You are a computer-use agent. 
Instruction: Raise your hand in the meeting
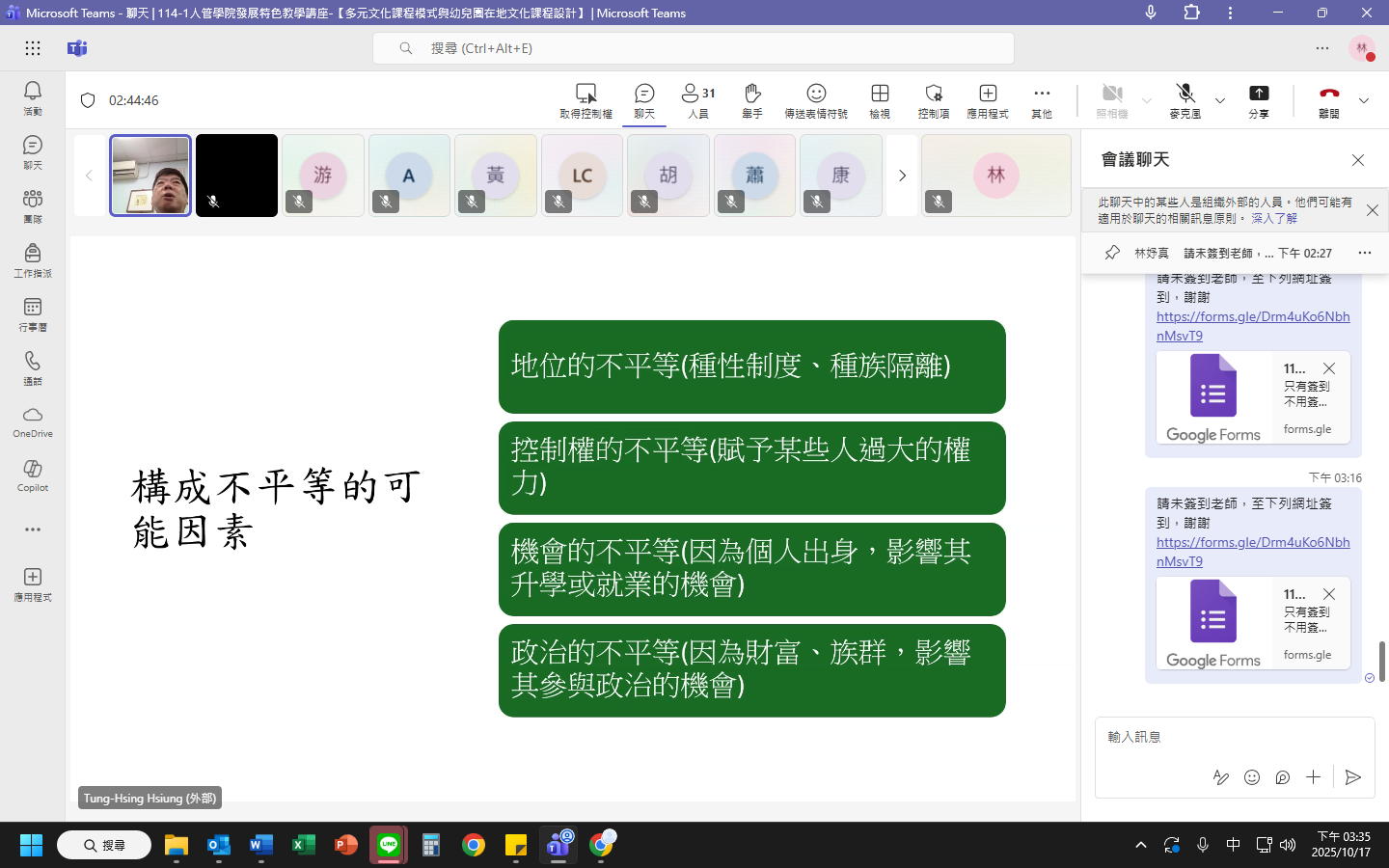[752, 99]
